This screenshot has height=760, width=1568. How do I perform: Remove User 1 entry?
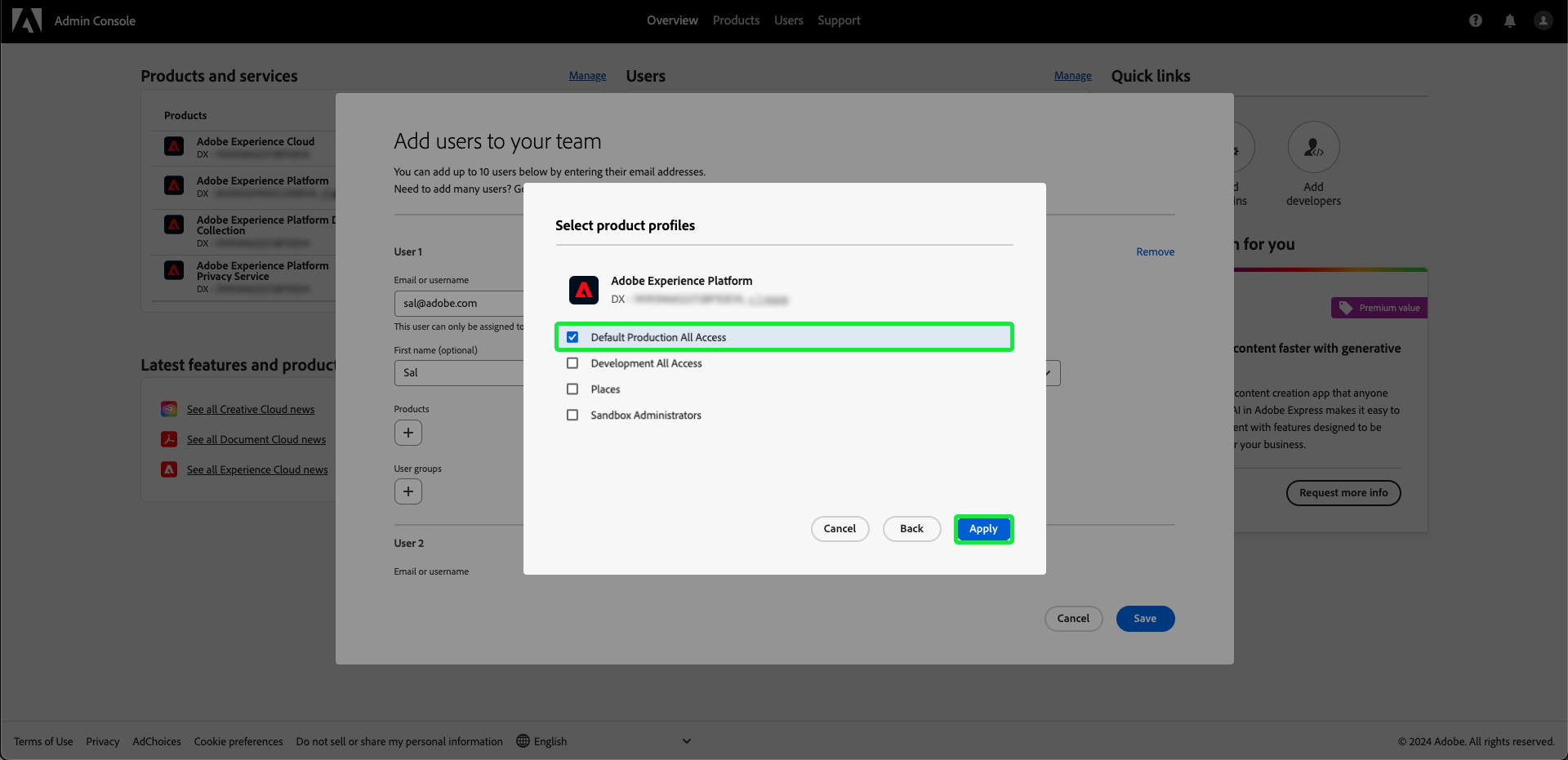tap(1155, 252)
